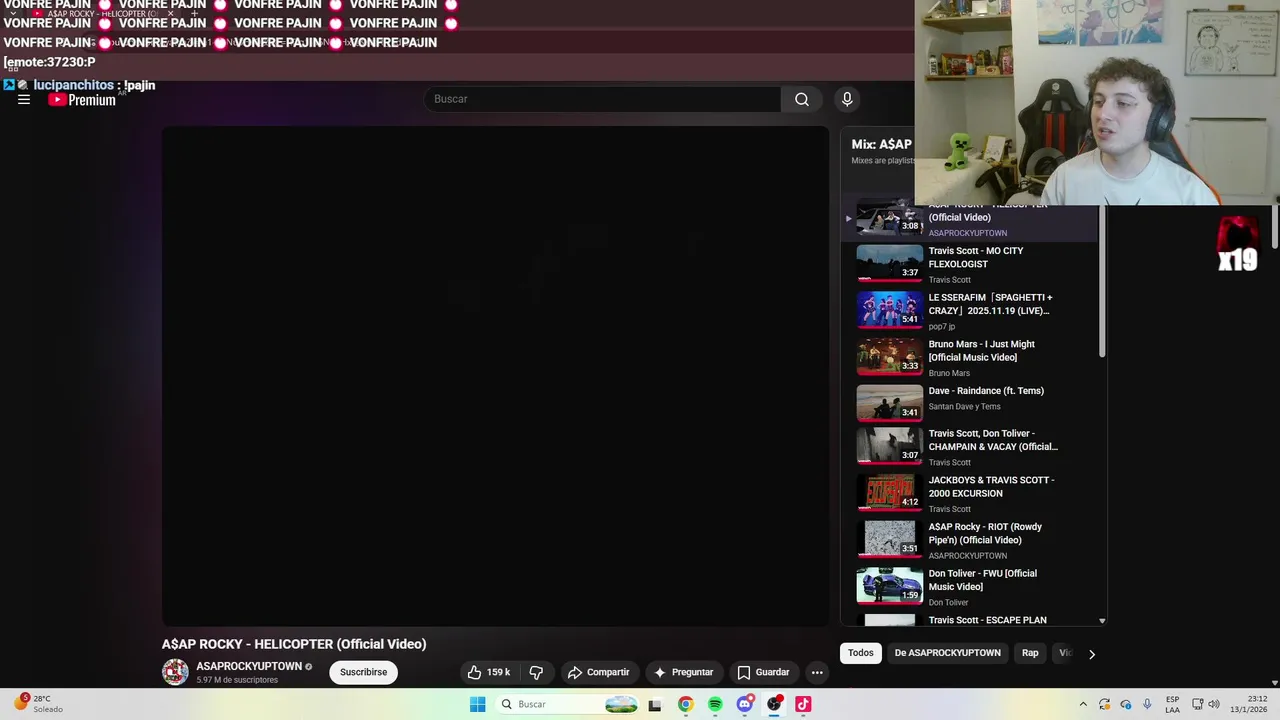Open OBS Studio from taskbar
Image resolution: width=1280 pixels, height=720 pixels.
tap(774, 704)
